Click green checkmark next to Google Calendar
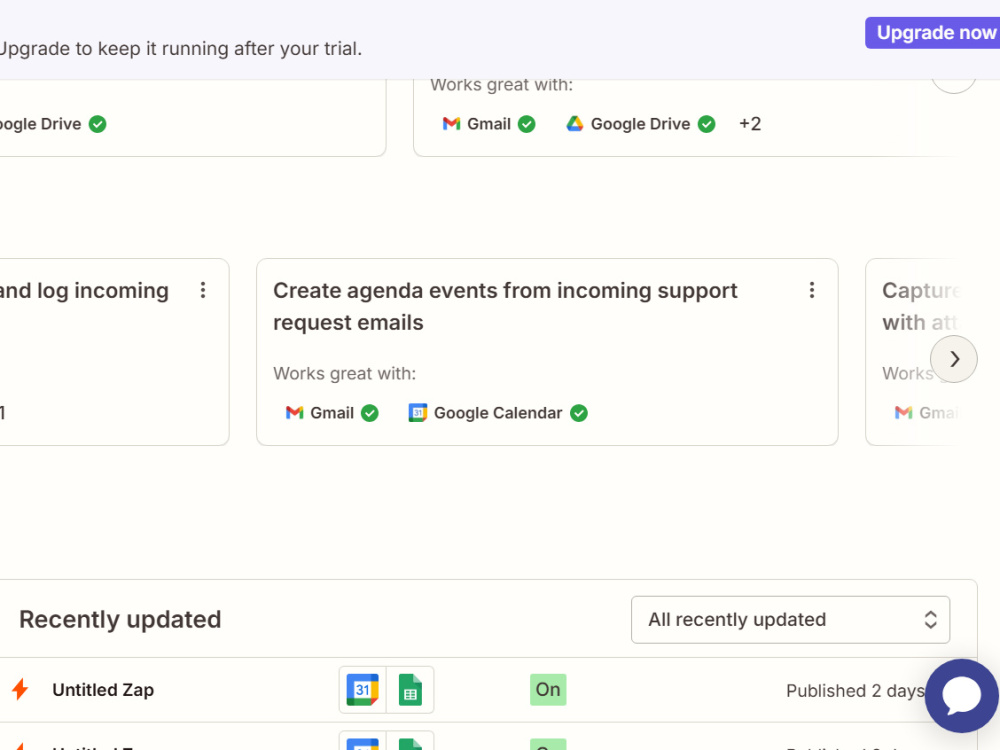Viewport: 1000px width, 750px height. click(x=578, y=413)
